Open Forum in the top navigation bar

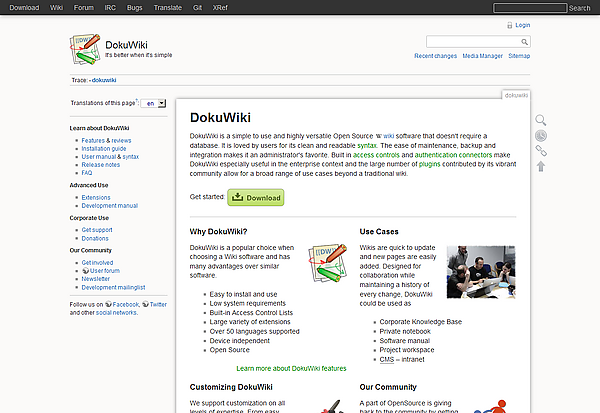(x=84, y=7)
